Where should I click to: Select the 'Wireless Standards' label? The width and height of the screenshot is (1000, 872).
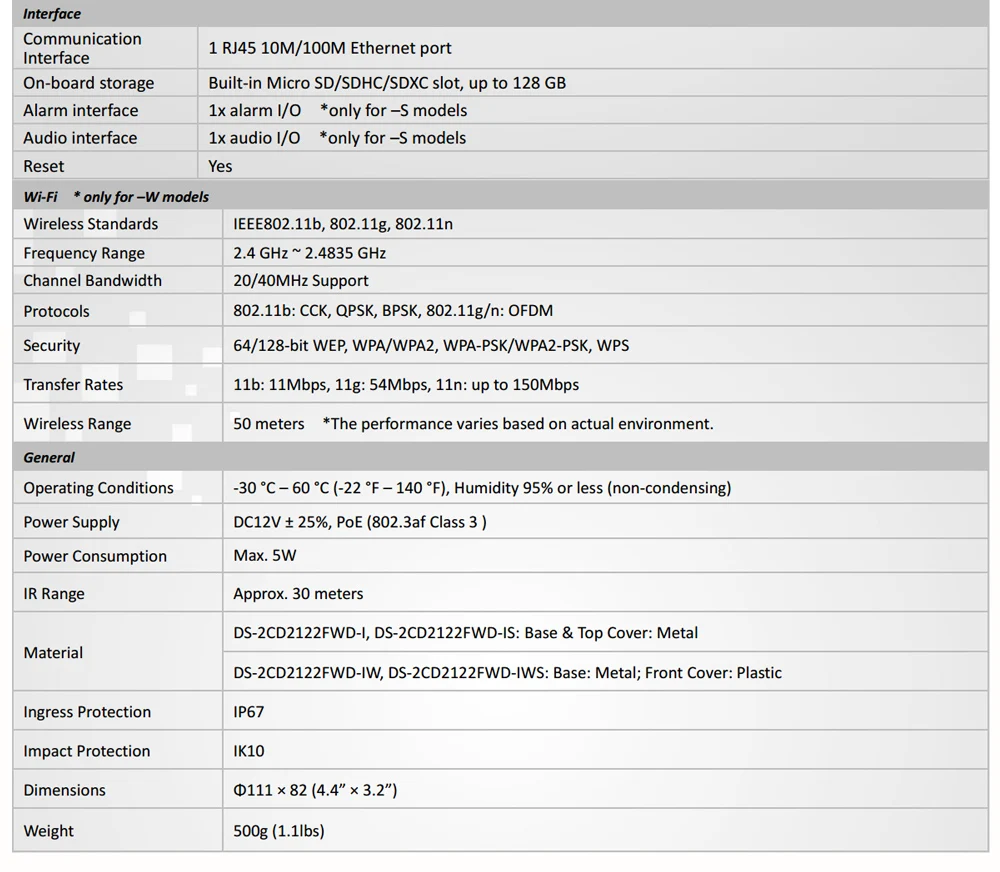91,224
